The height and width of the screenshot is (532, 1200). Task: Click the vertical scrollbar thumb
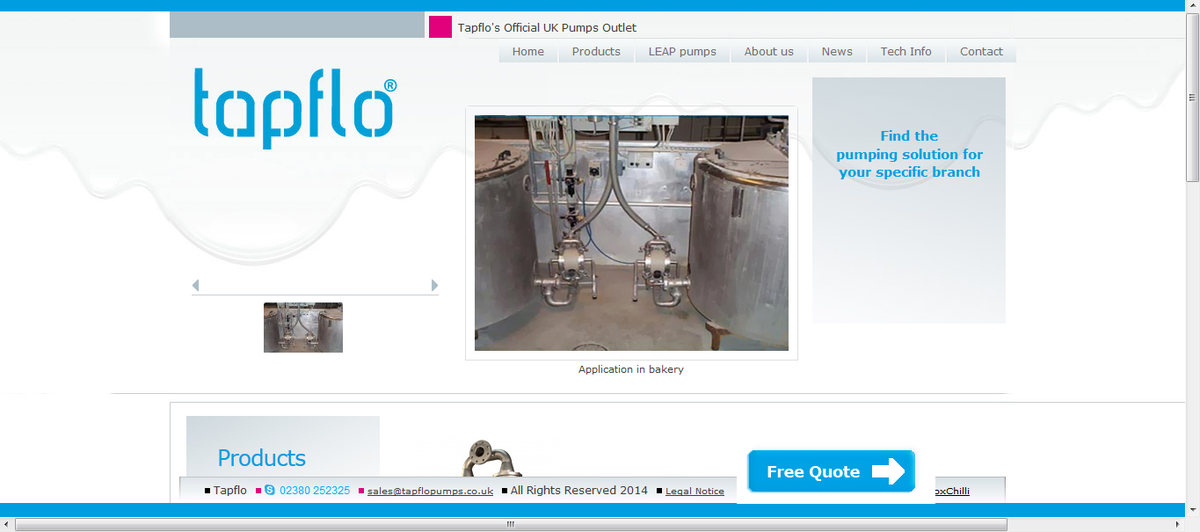click(1192, 98)
